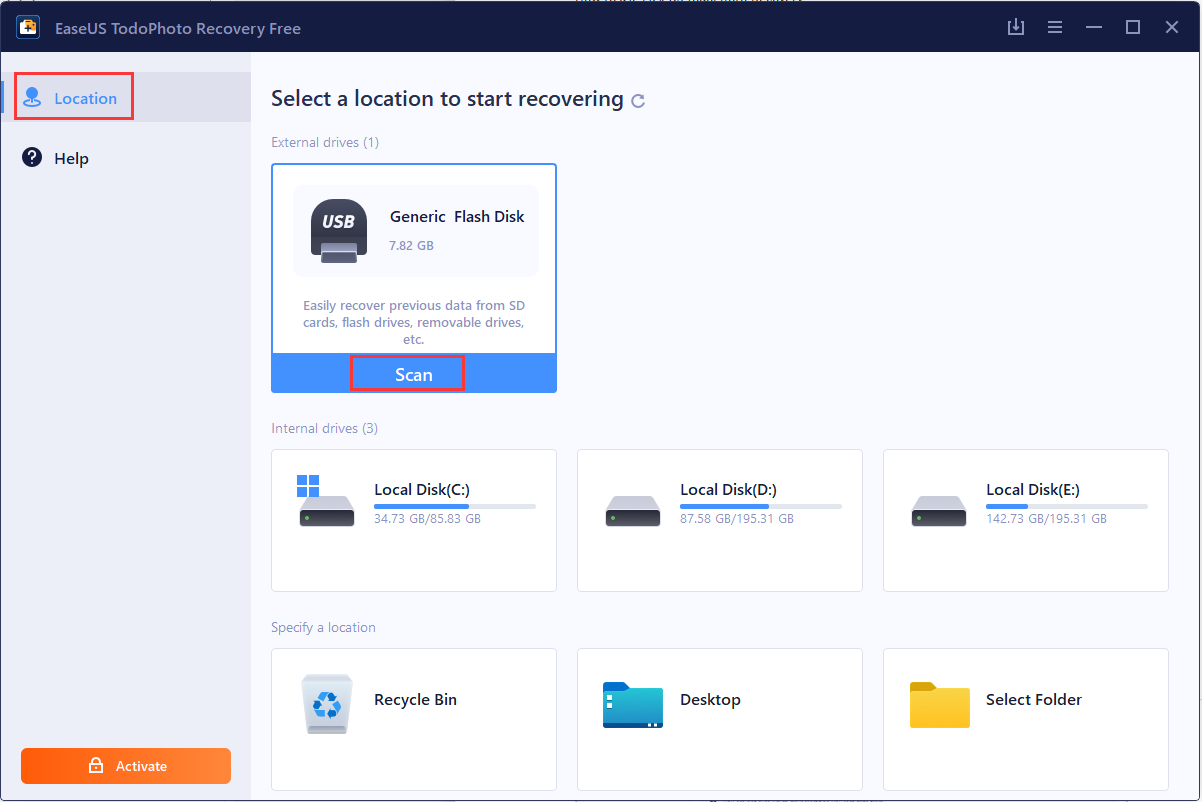Click Local Disk(D:) usage bar
This screenshot has width=1202, height=802.
tap(761, 506)
